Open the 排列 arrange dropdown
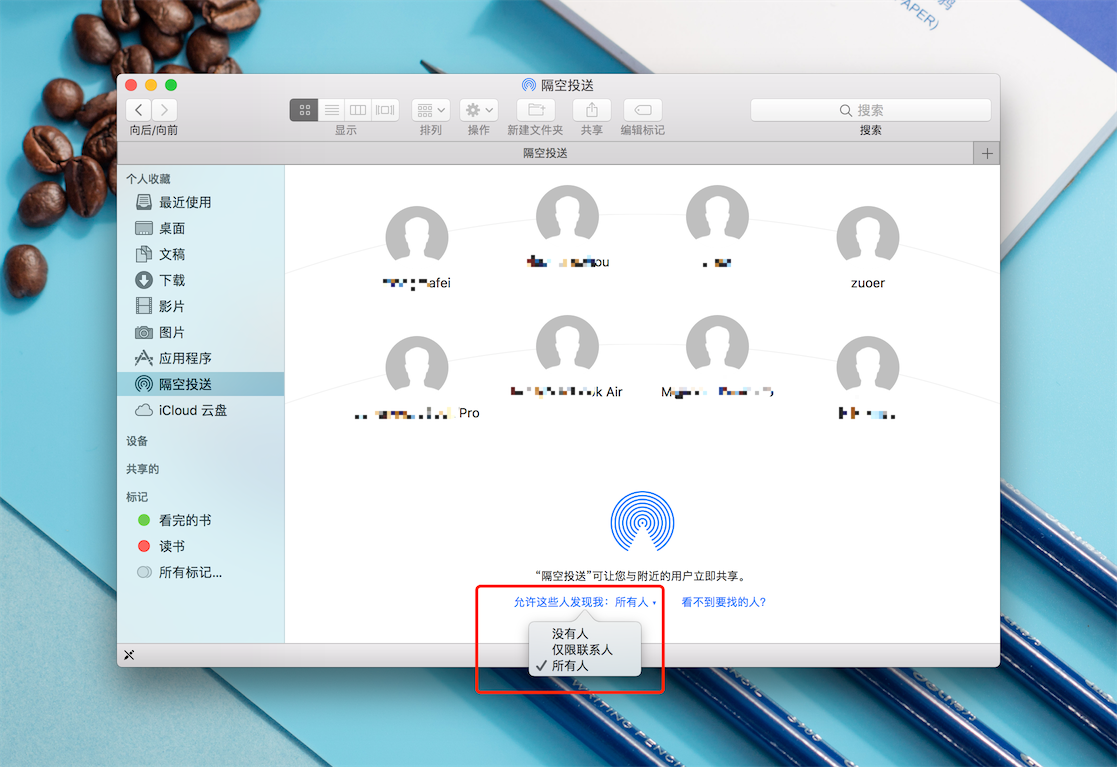Screen dimensions: 1117x767 point(431,110)
